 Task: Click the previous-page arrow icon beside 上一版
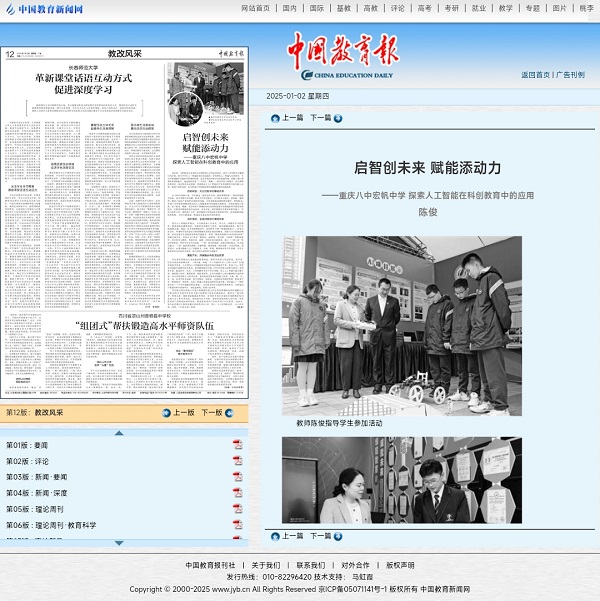point(166,413)
